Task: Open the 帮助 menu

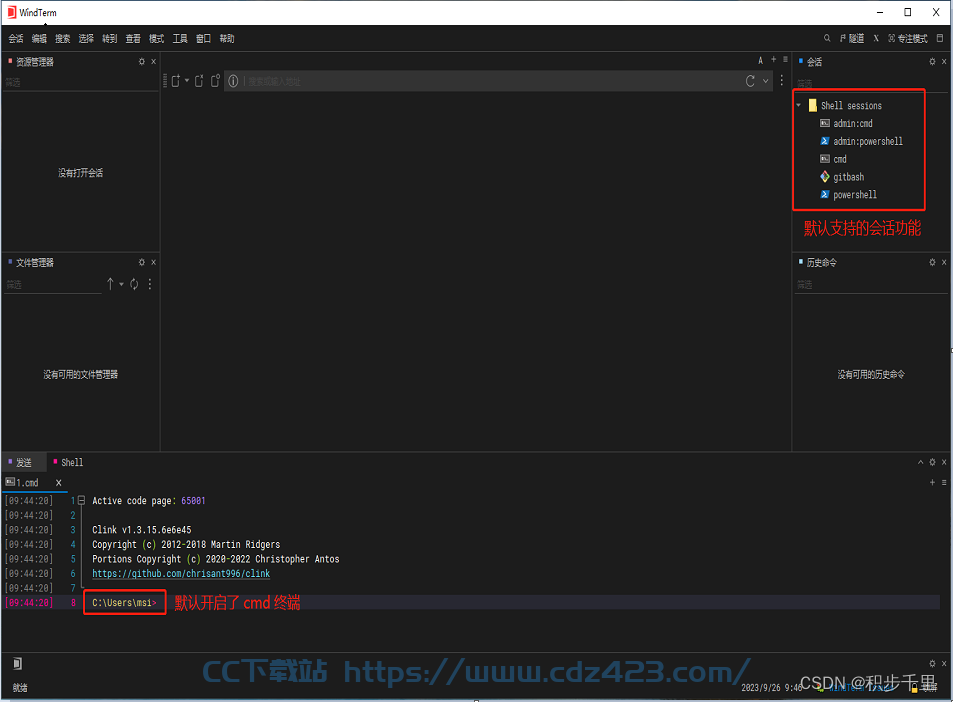Action: [227, 39]
